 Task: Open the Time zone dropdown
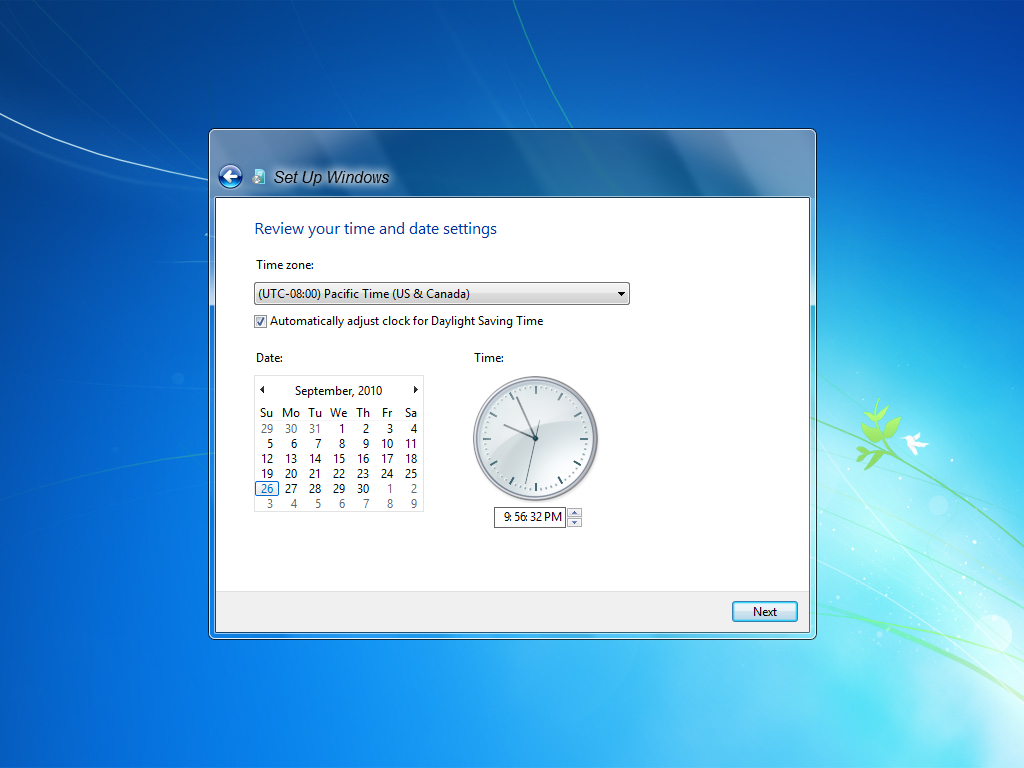441,294
